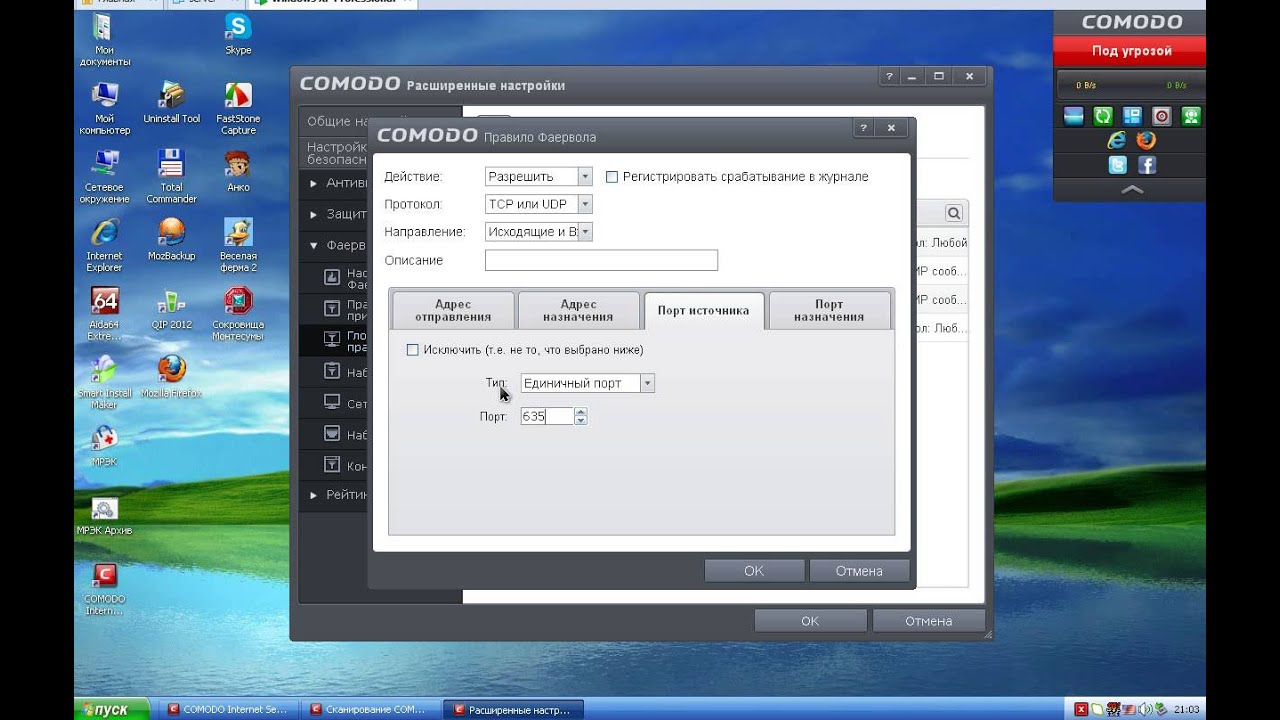This screenshot has width=1280, height=720.
Task: Launch COMODO Internet Security desktop shortcut
Action: pyautogui.click(x=104, y=588)
